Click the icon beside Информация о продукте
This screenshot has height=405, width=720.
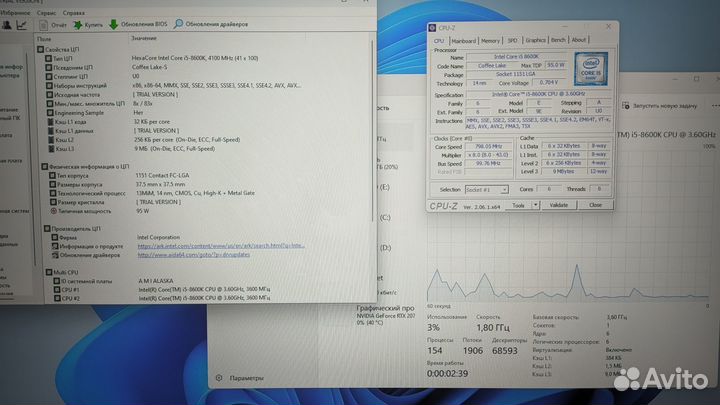click(x=55, y=246)
